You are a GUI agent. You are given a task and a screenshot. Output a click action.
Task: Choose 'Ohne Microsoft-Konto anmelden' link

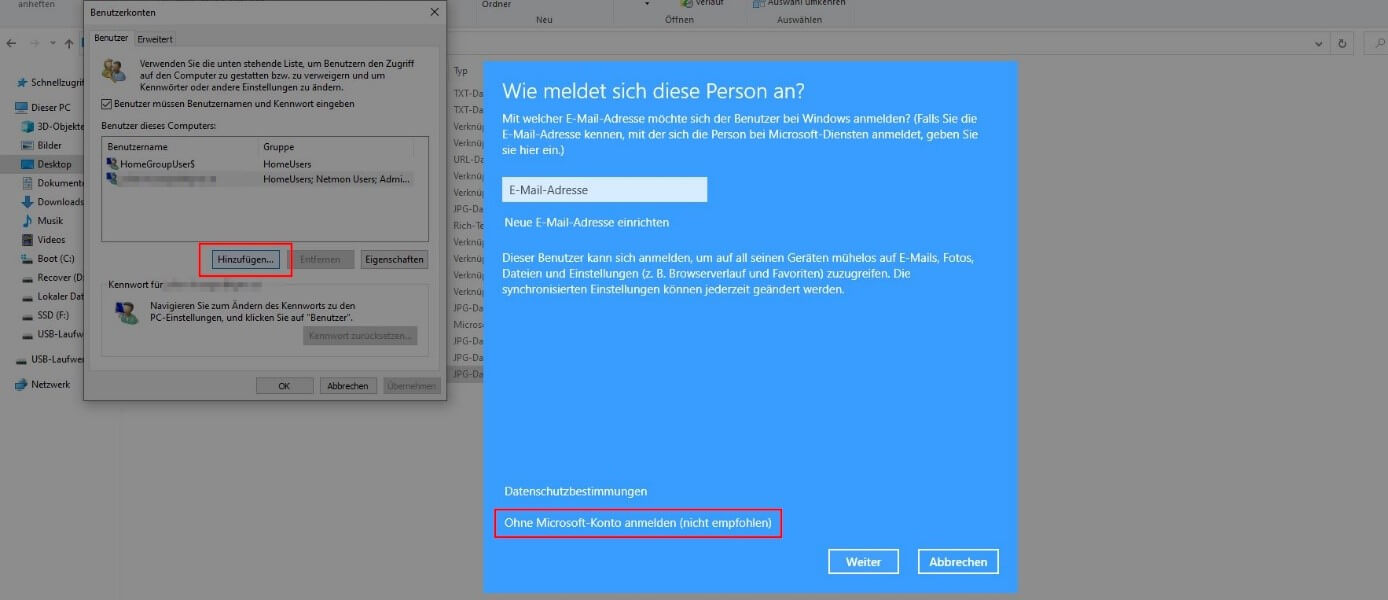tap(638, 523)
